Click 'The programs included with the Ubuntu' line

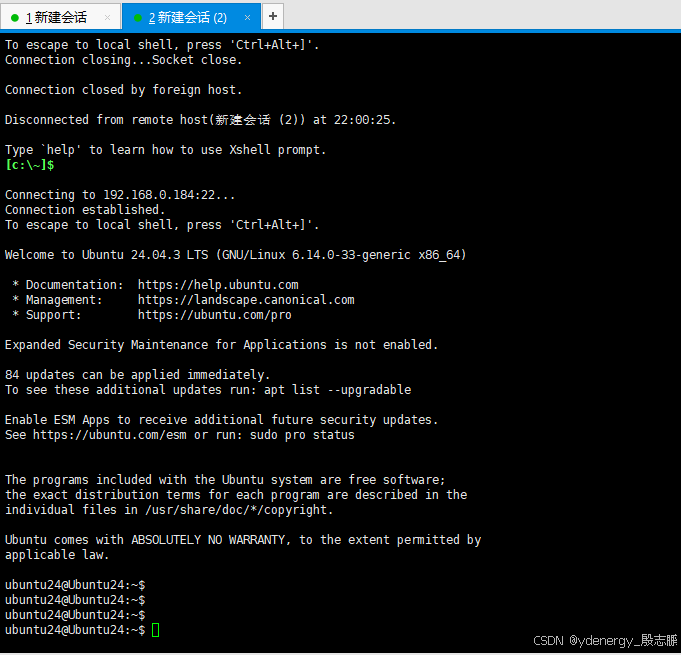(225, 480)
